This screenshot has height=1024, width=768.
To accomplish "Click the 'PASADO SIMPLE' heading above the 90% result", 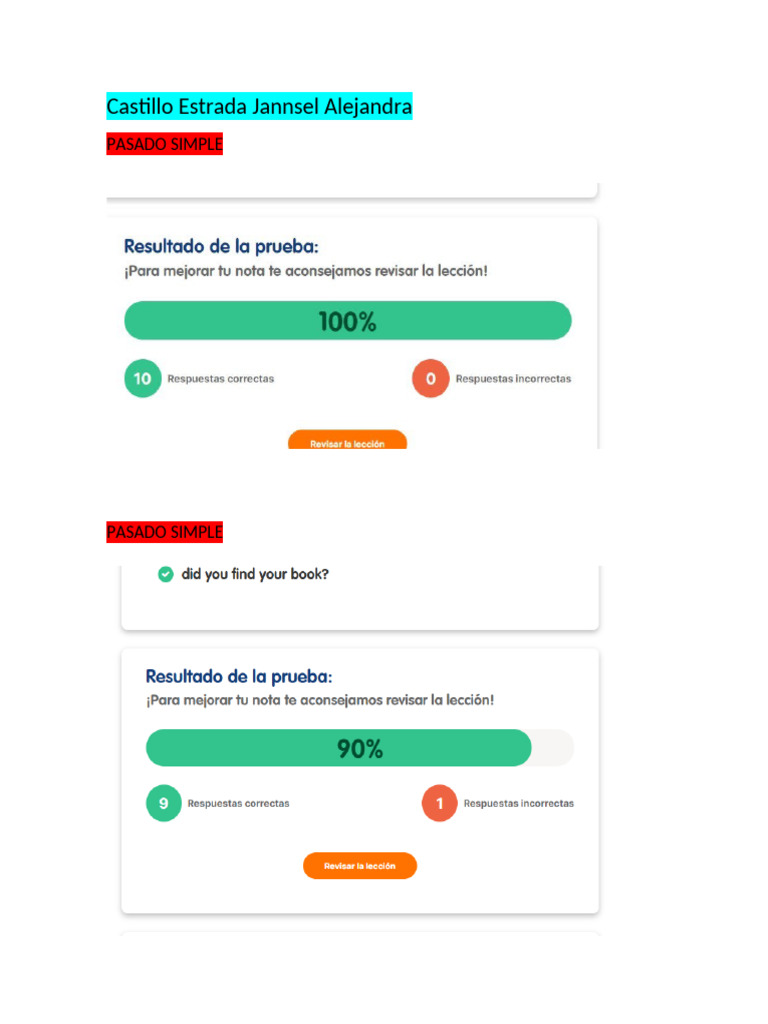I will point(164,532).
